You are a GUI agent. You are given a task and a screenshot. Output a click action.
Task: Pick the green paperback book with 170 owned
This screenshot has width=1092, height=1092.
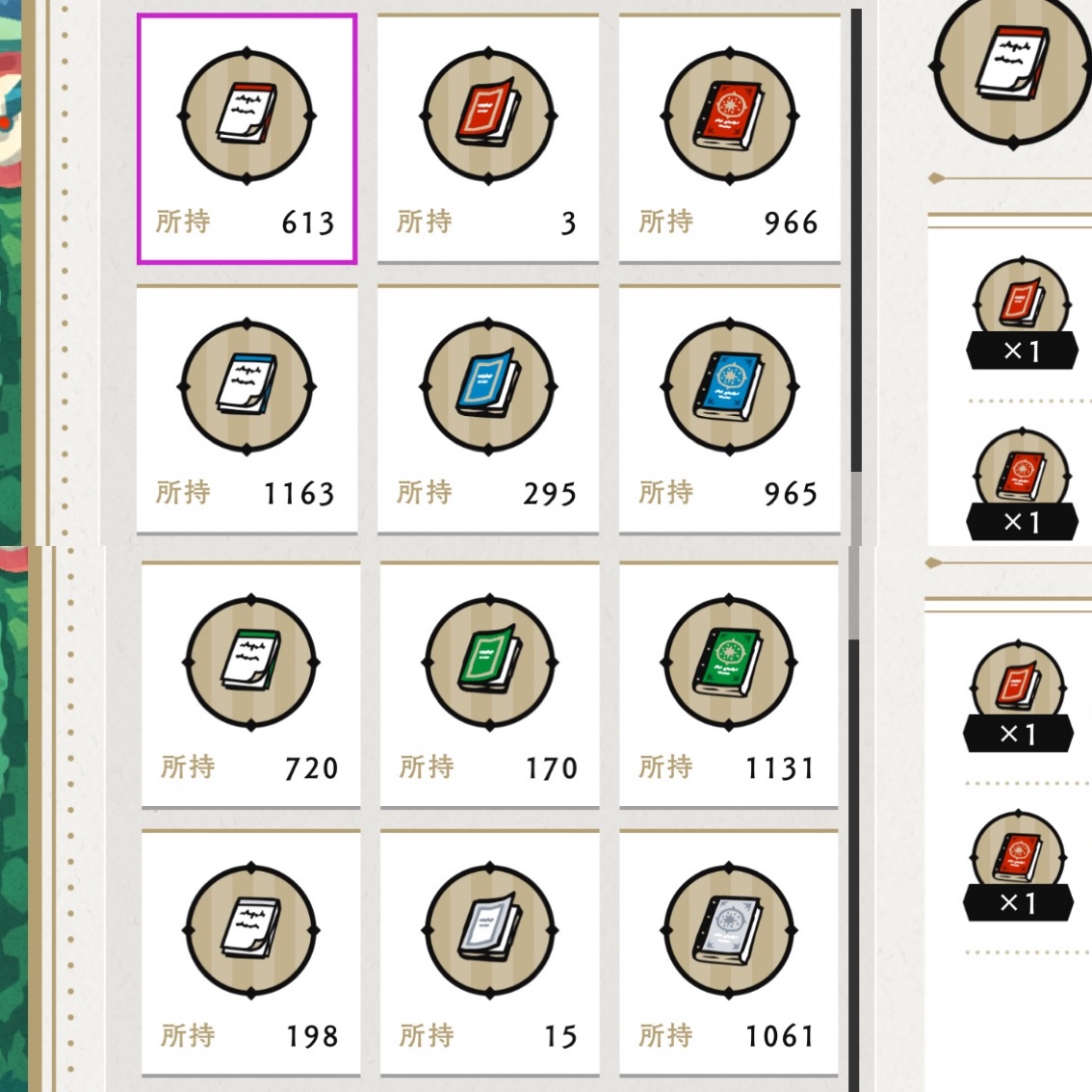(489, 685)
